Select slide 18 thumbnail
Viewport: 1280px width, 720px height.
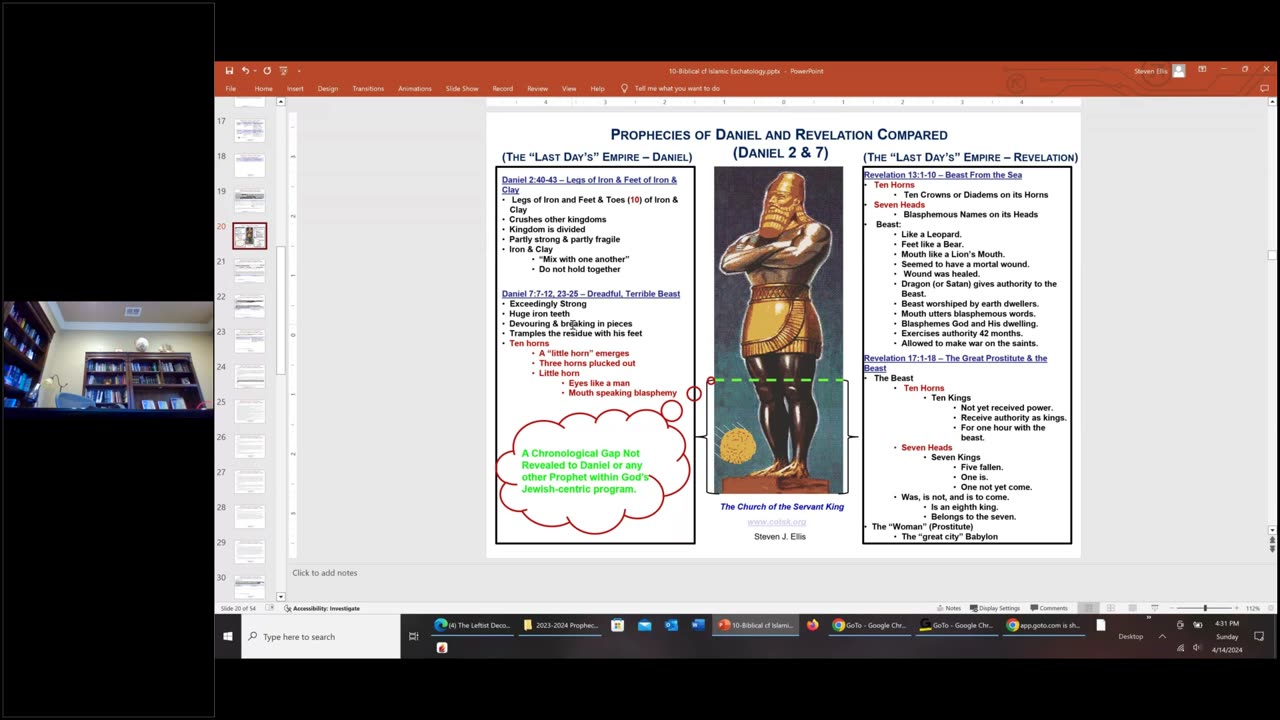point(250,165)
